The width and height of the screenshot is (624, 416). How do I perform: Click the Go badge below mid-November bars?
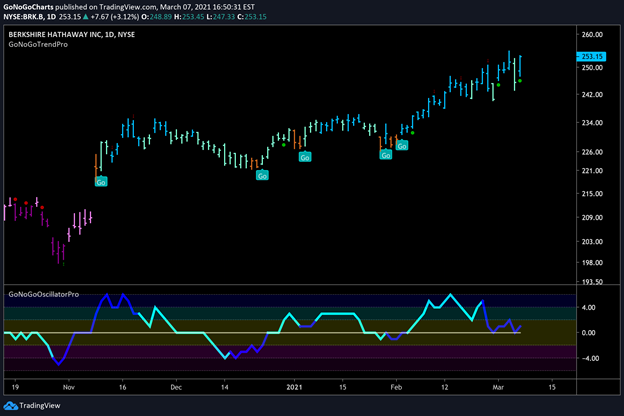click(101, 182)
